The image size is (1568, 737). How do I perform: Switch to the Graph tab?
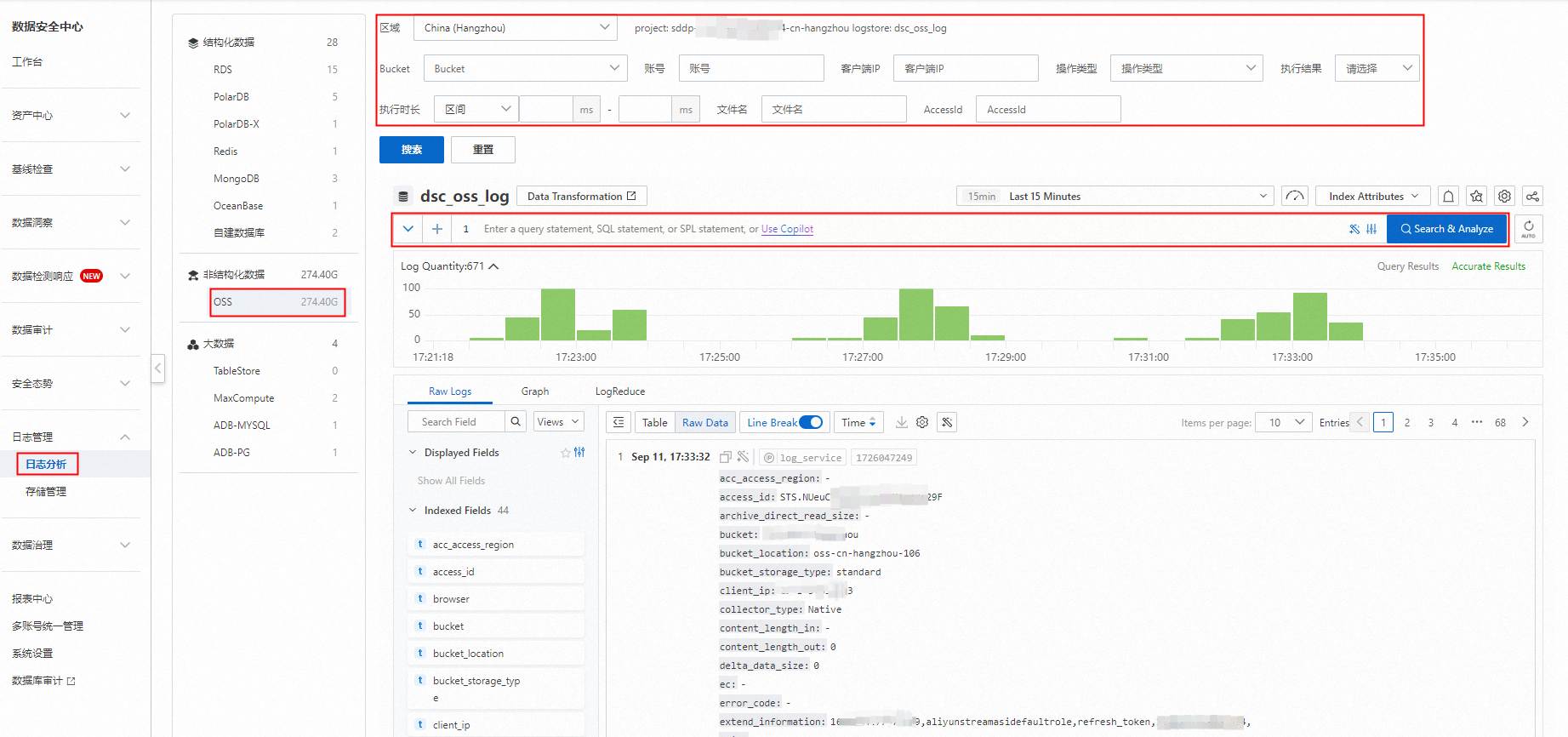(x=535, y=391)
